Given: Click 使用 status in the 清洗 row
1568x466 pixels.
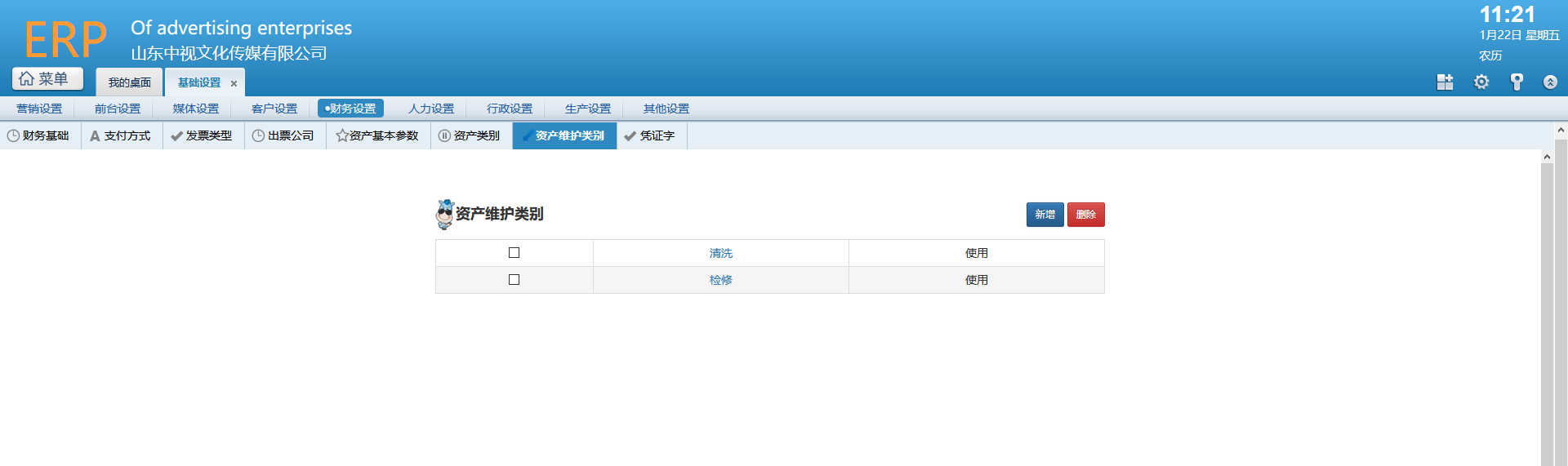Looking at the screenshot, I should point(976,253).
